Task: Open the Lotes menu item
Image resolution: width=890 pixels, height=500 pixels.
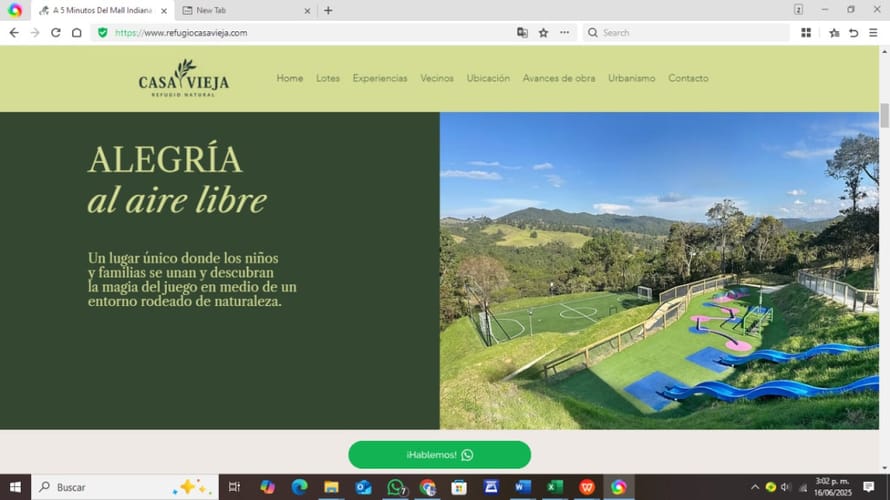Action: point(328,78)
